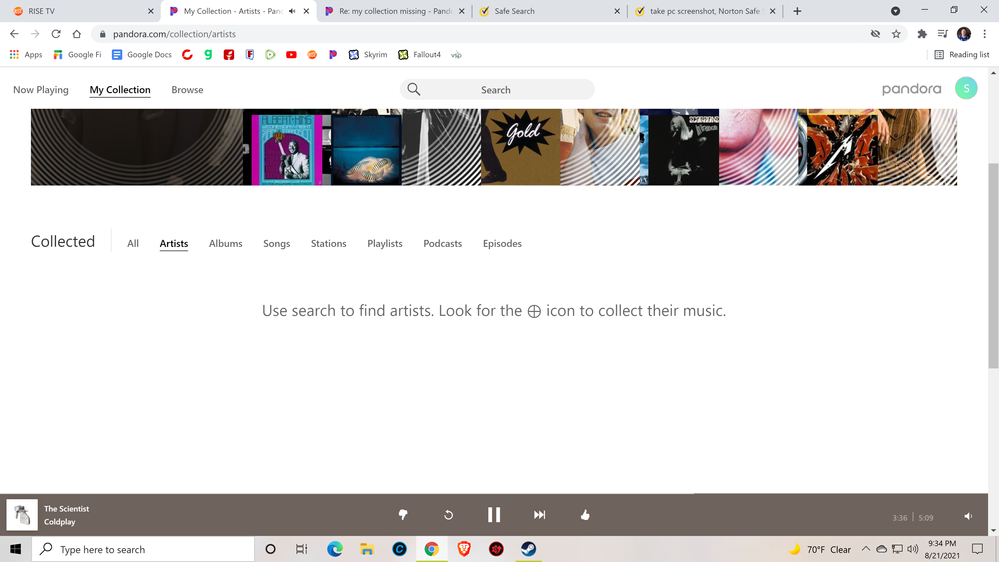The width and height of the screenshot is (999, 562).
Task: Click the replay track icon
Action: 448,515
